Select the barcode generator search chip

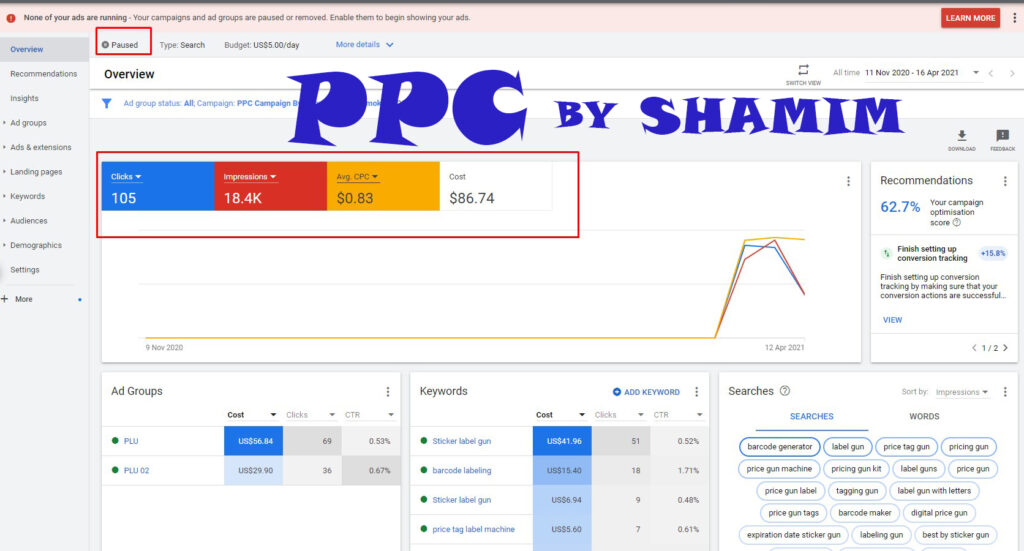click(780, 447)
